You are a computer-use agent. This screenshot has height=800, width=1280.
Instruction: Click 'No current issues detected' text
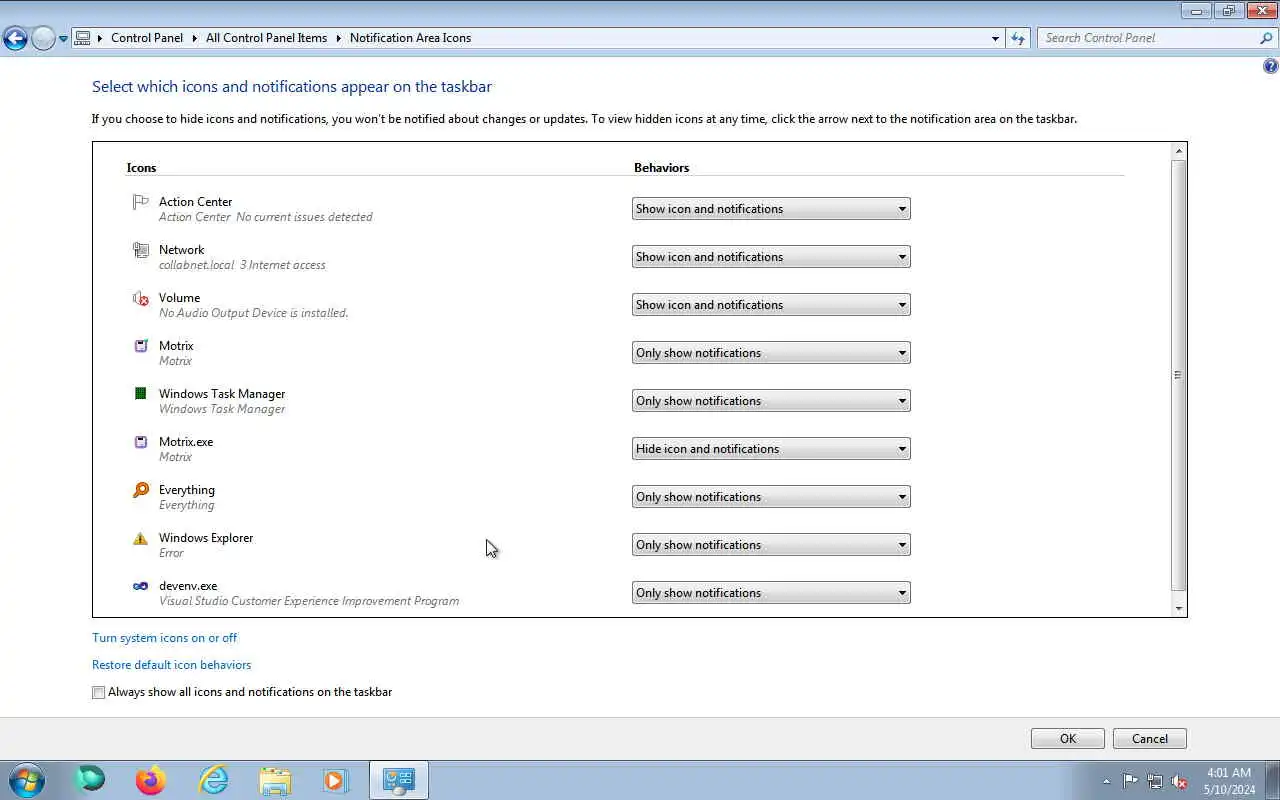pos(304,217)
